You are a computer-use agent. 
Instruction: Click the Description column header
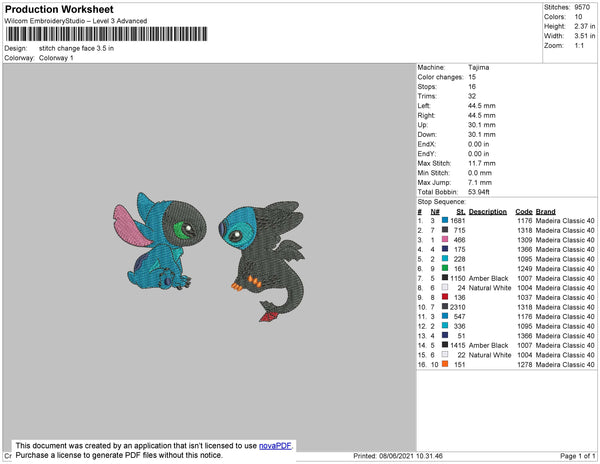tap(488, 212)
